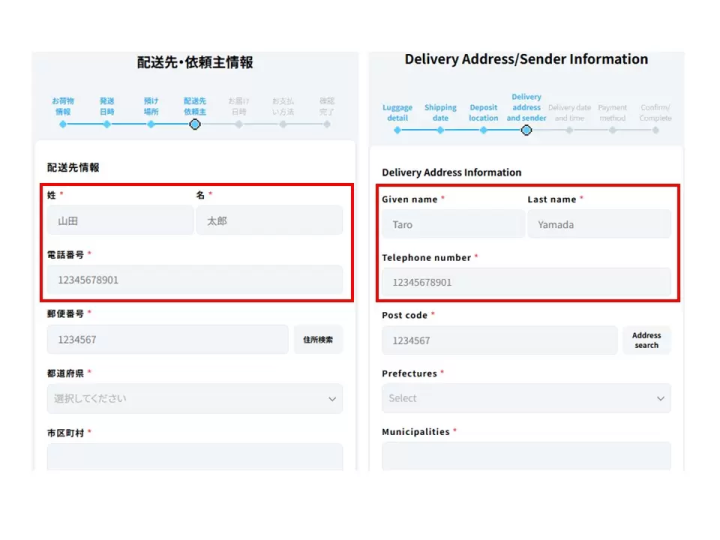720x540 pixels.
Task: Click the 電話番号 input field
Action: coord(194,280)
